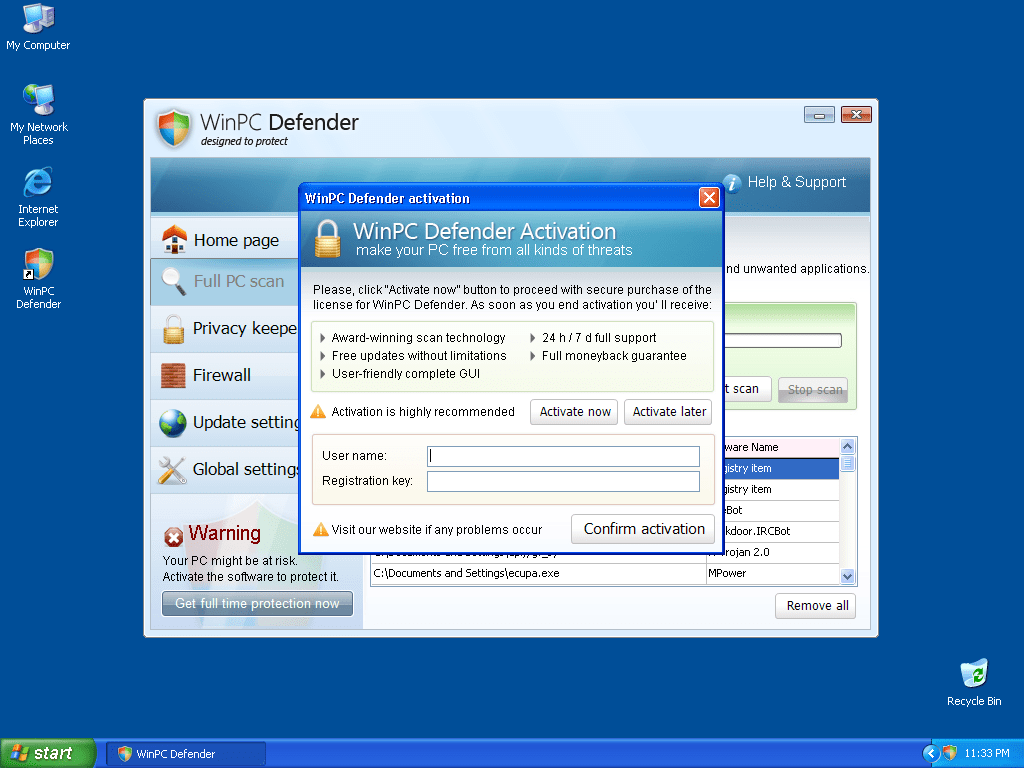Click the Firewall brick wall icon
Image resolution: width=1024 pixels, height=768 pixels.
coord(174,375)
